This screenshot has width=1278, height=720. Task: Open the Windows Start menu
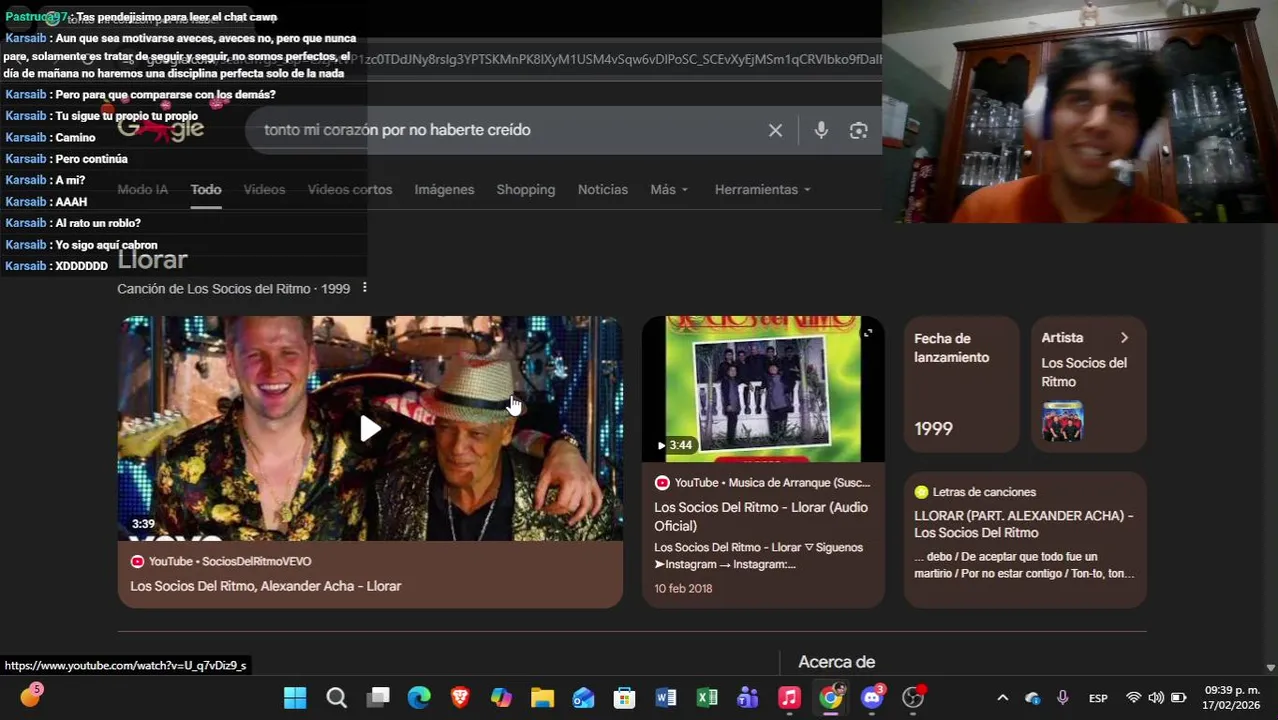(295, 697)
